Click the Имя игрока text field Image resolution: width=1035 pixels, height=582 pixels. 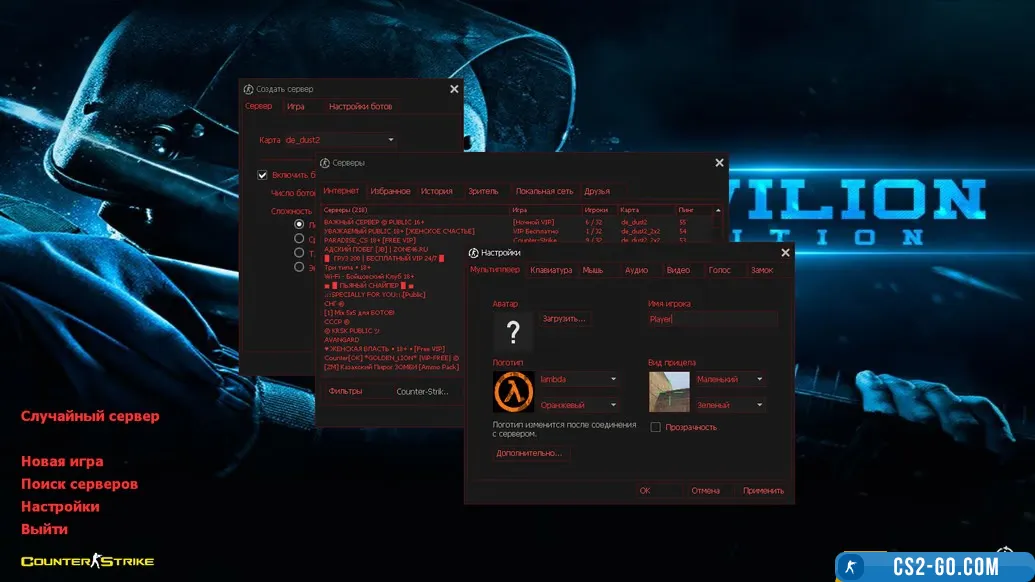pos(712,320)
